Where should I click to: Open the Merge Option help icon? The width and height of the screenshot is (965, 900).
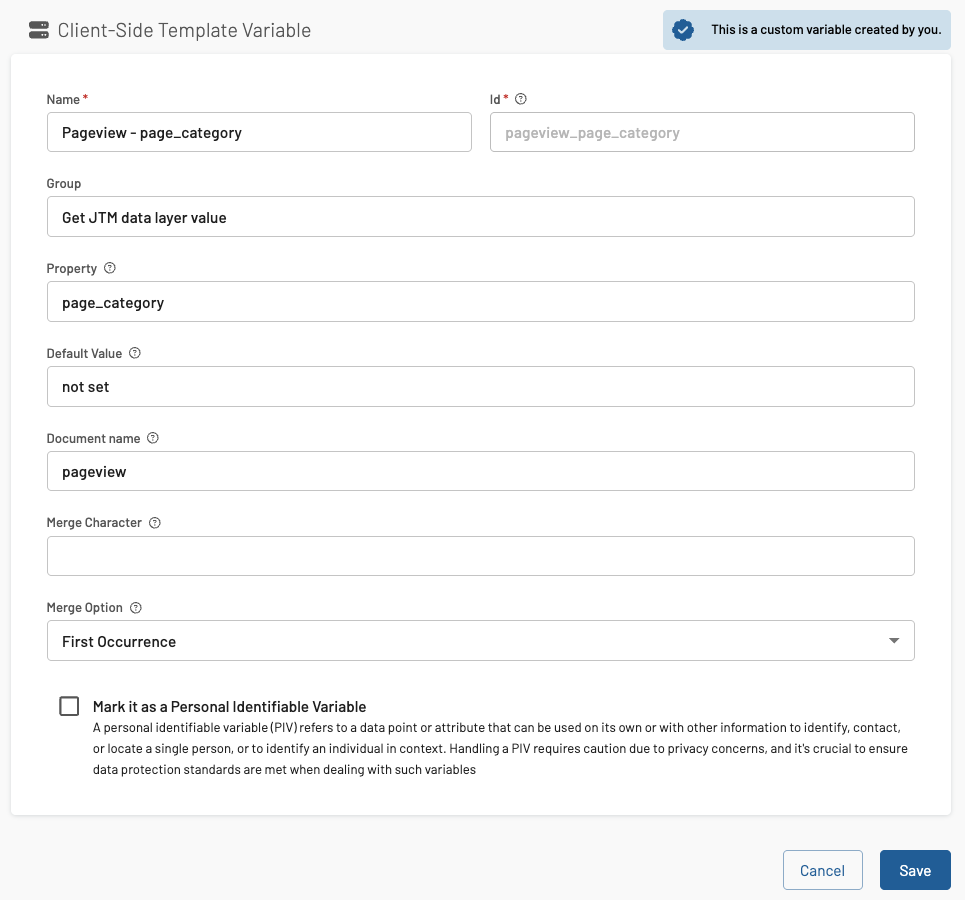(136, 608)
